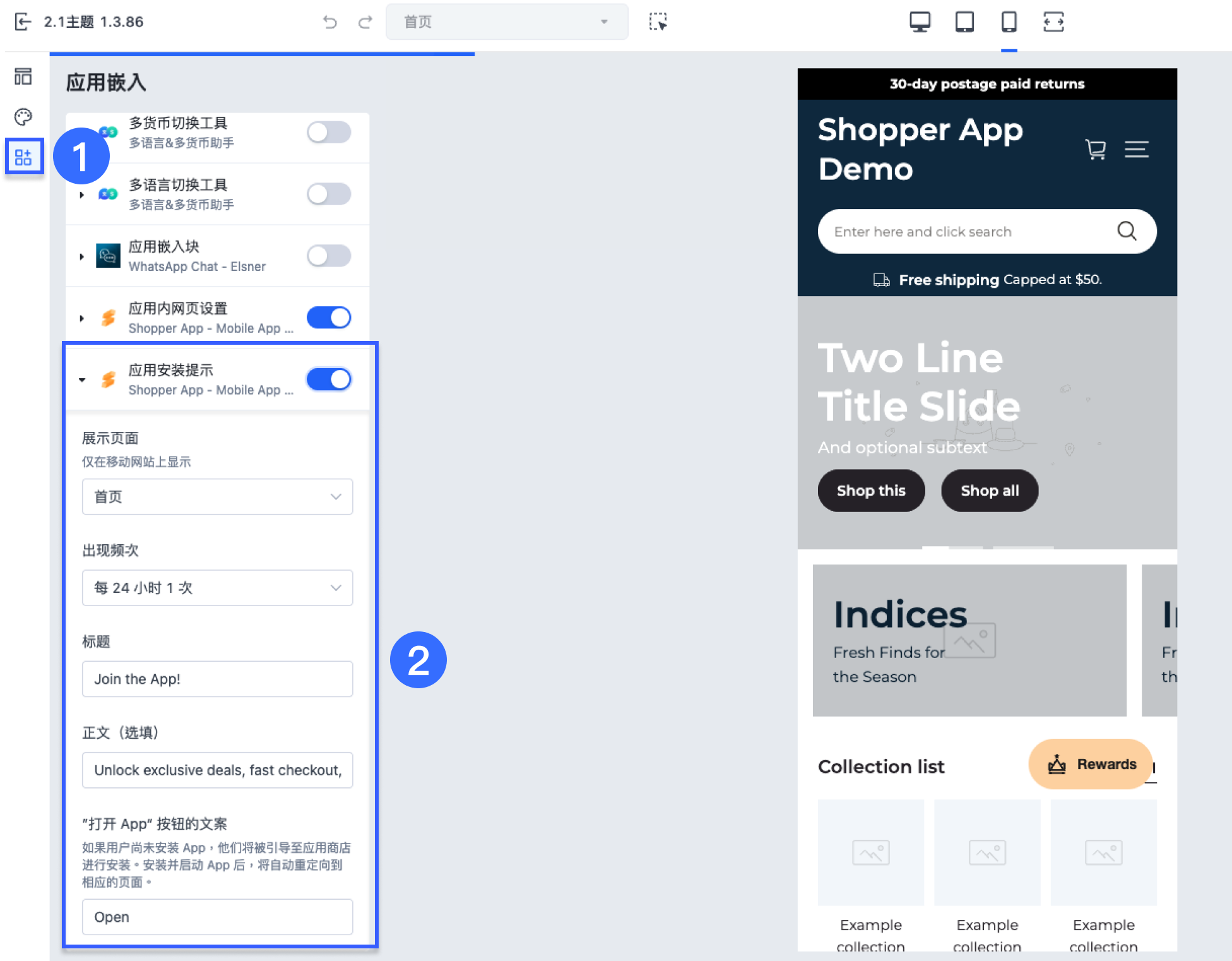Click the 标题 input with Join the App!
The width and height of the screenshot is (1232, 961).
[x=218, y=679]
